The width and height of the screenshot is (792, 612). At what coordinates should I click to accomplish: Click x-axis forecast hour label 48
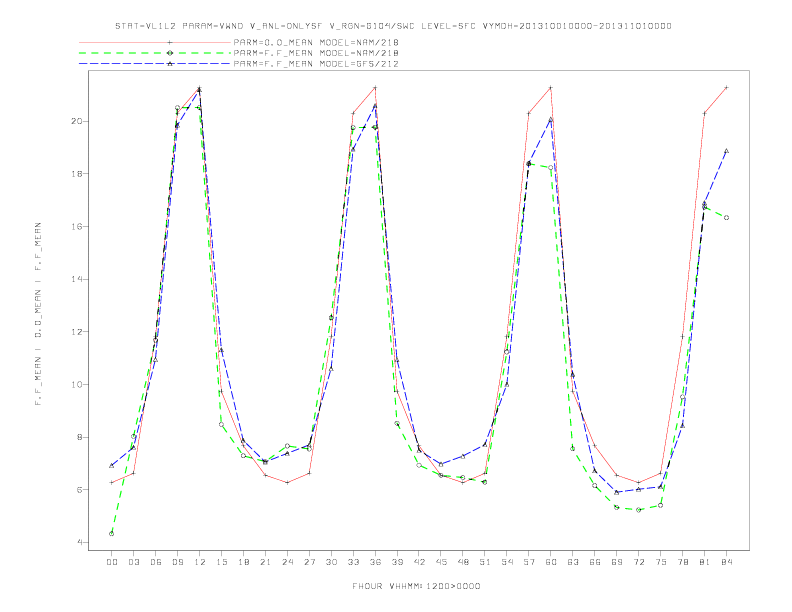[463, 562]
